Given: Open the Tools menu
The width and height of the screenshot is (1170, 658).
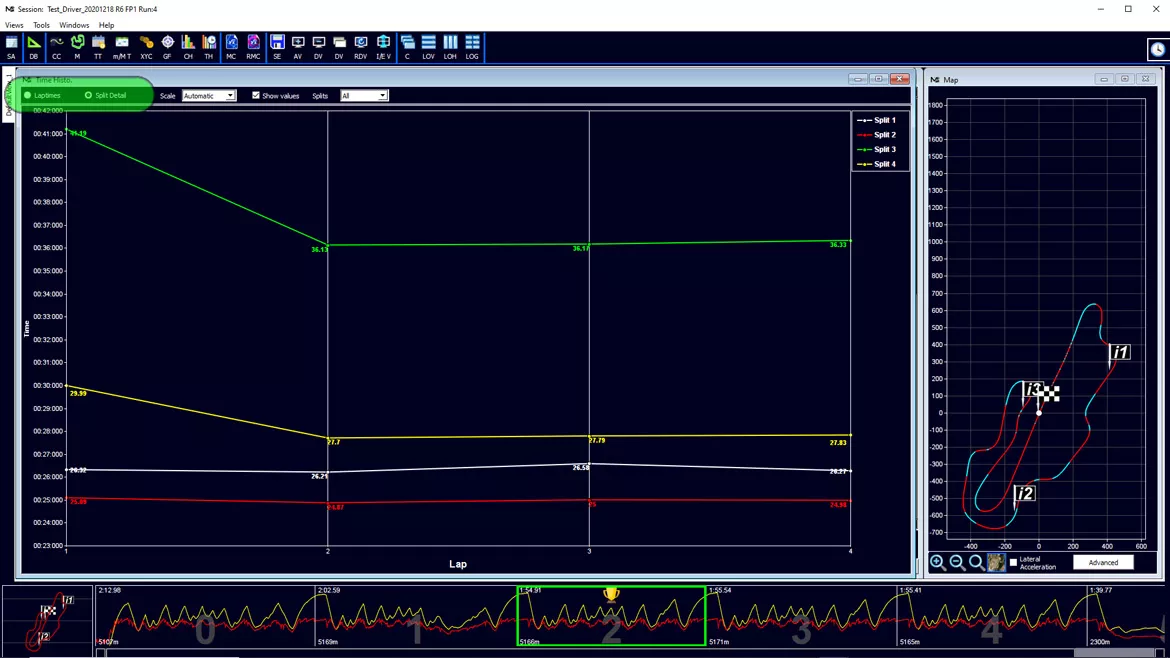Looking at the screenshot, I should point(41,25).
